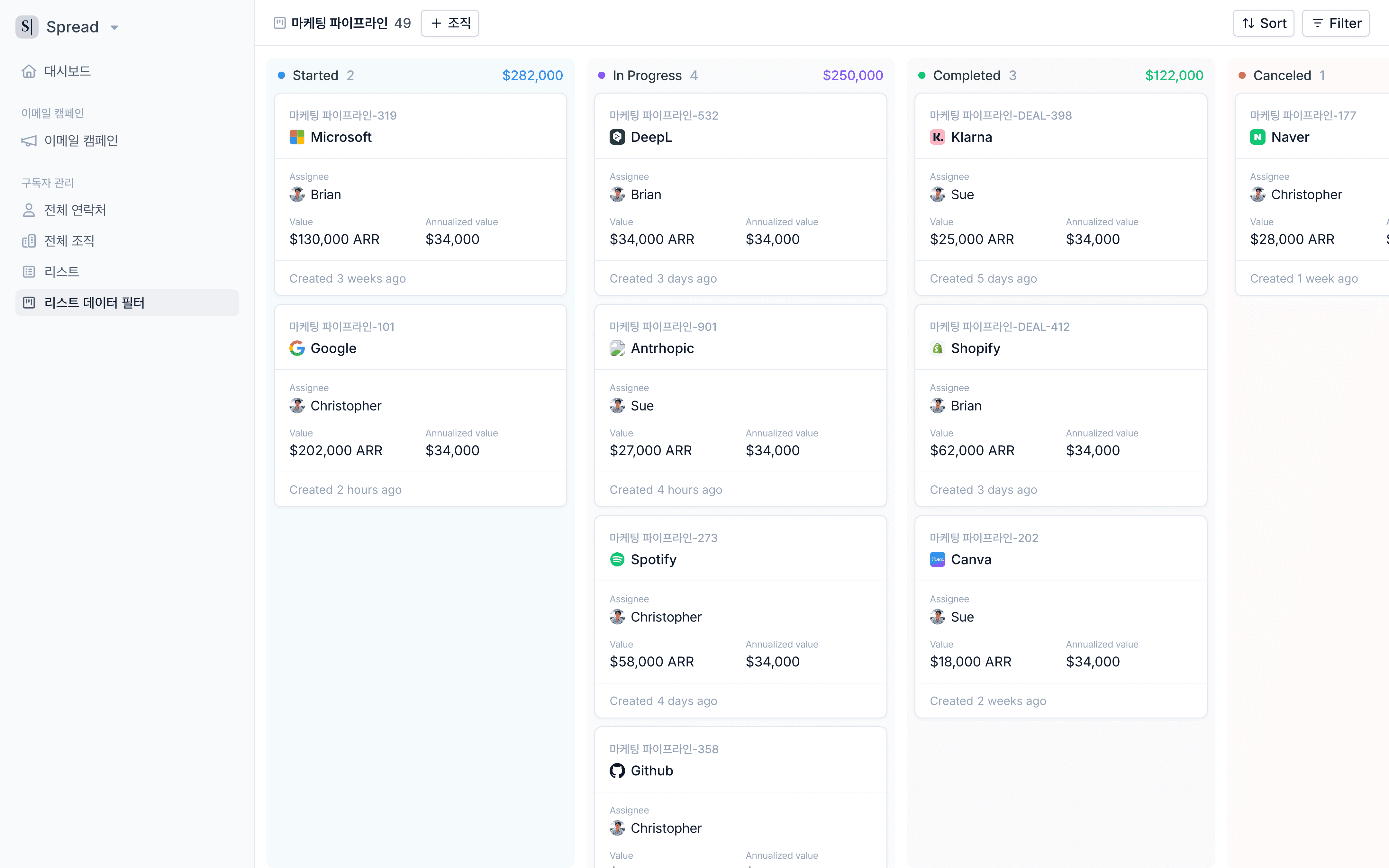Viewport: 1389px width, 868px height.
Task: Click the 전체 조직 building icon
Action: click(x=29, y=241)
